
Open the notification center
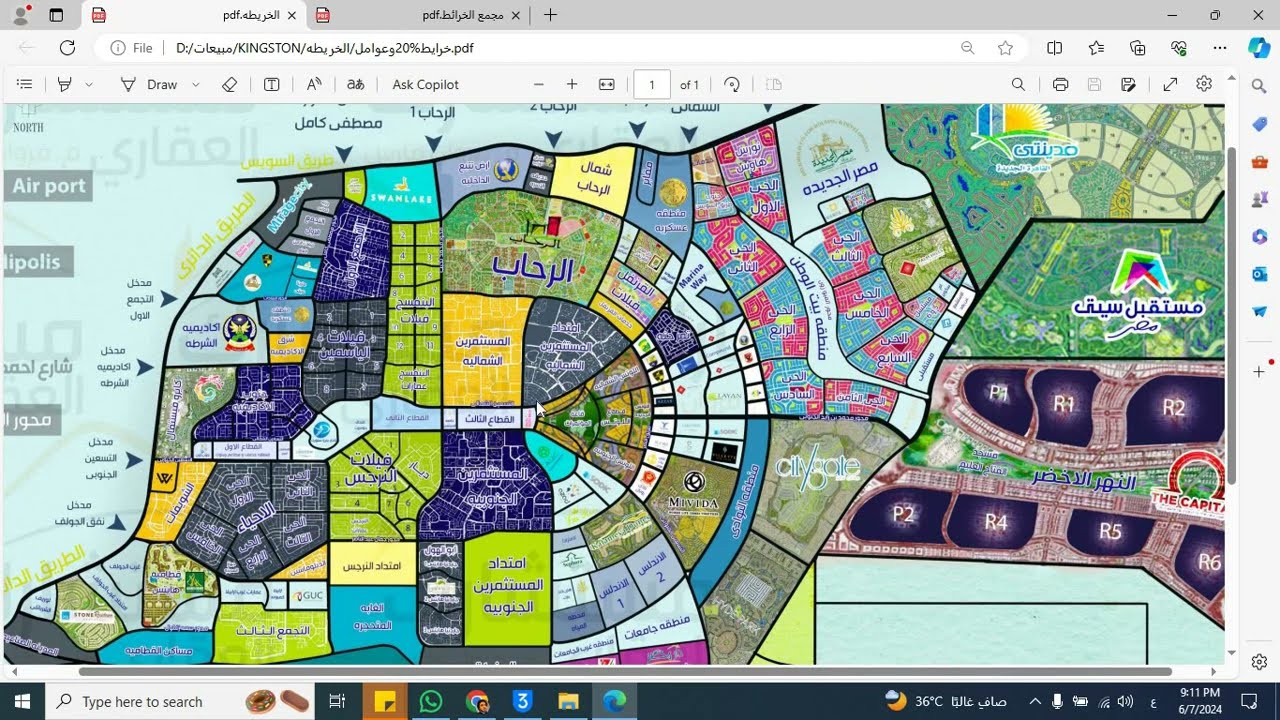pyautogui.click(x=1249, y=701)
